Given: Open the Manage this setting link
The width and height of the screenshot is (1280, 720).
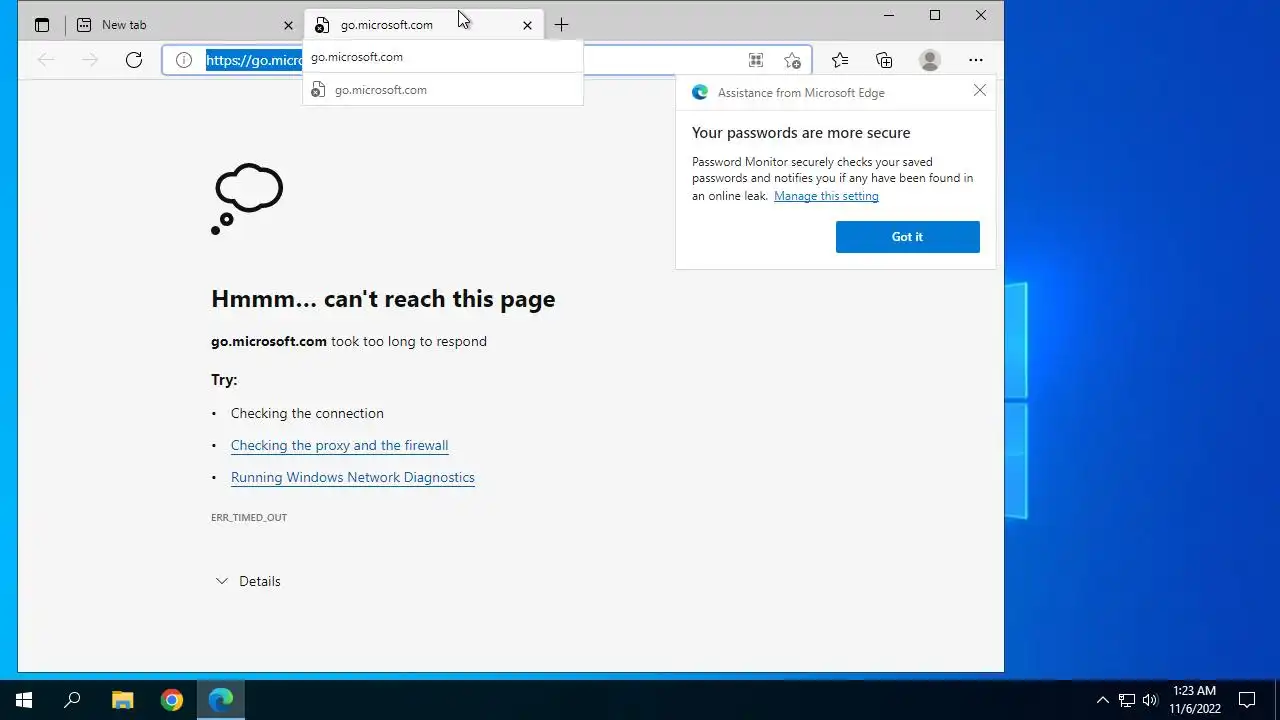Looking at the screenshot, I should (x=826, y=196).
